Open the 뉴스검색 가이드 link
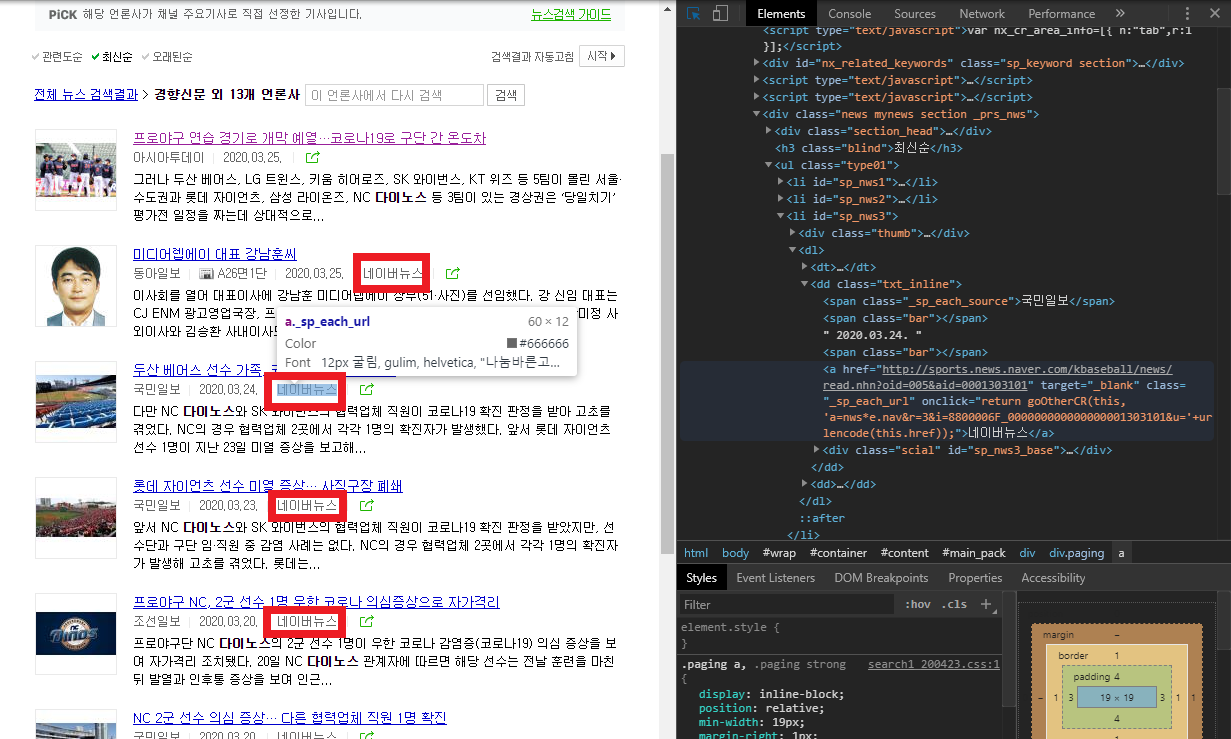The image size is (1231, 739). 571,15
